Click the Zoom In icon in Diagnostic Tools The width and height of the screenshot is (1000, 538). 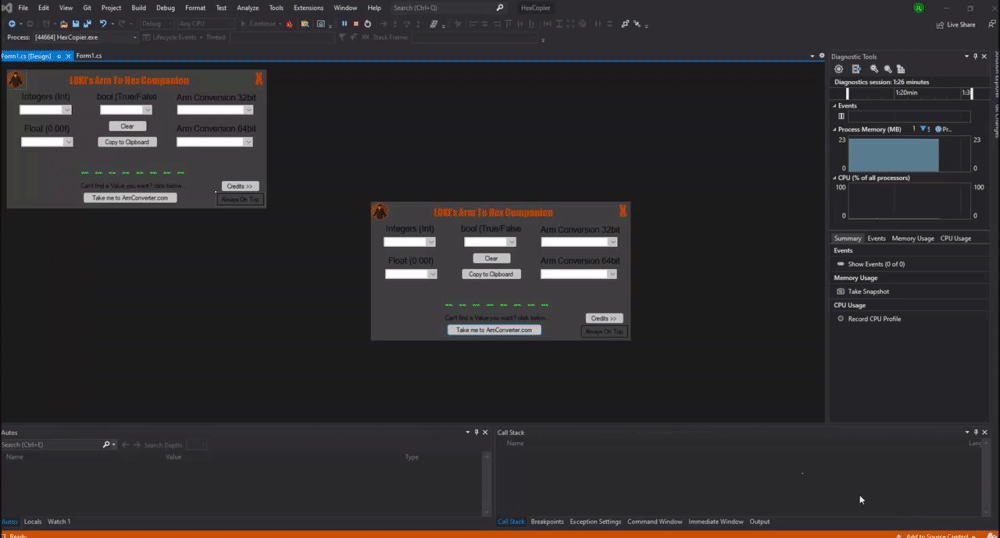pos(874,69)
